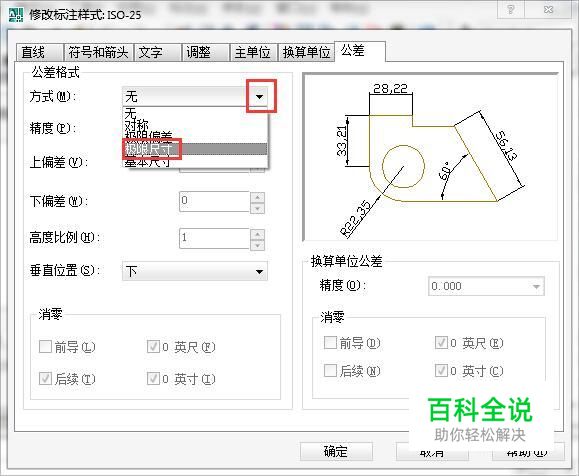Close the 修改标注样式 dialog
This screenshot has width=579, height=476.
tap(548, 10)
